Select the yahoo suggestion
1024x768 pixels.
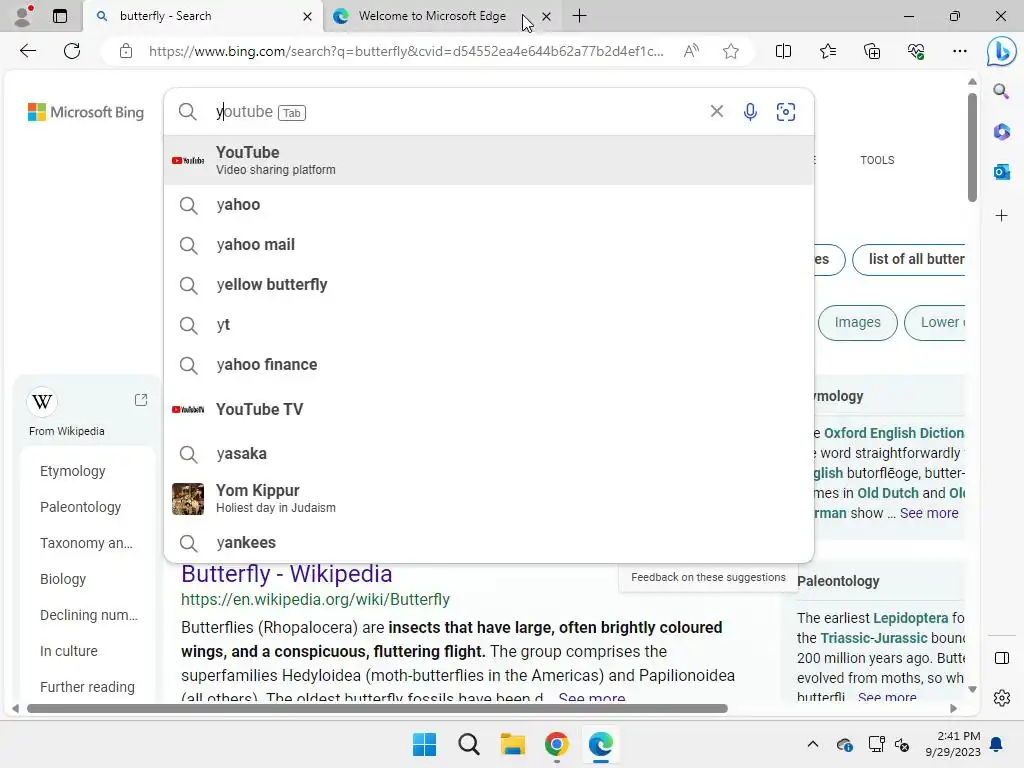(488, 205)
